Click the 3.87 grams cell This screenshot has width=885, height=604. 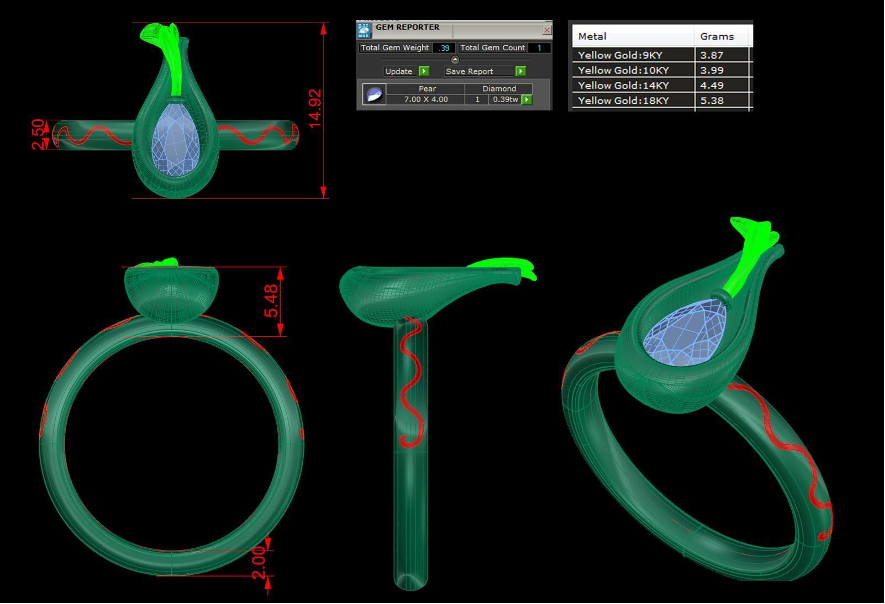click(721, 55)
